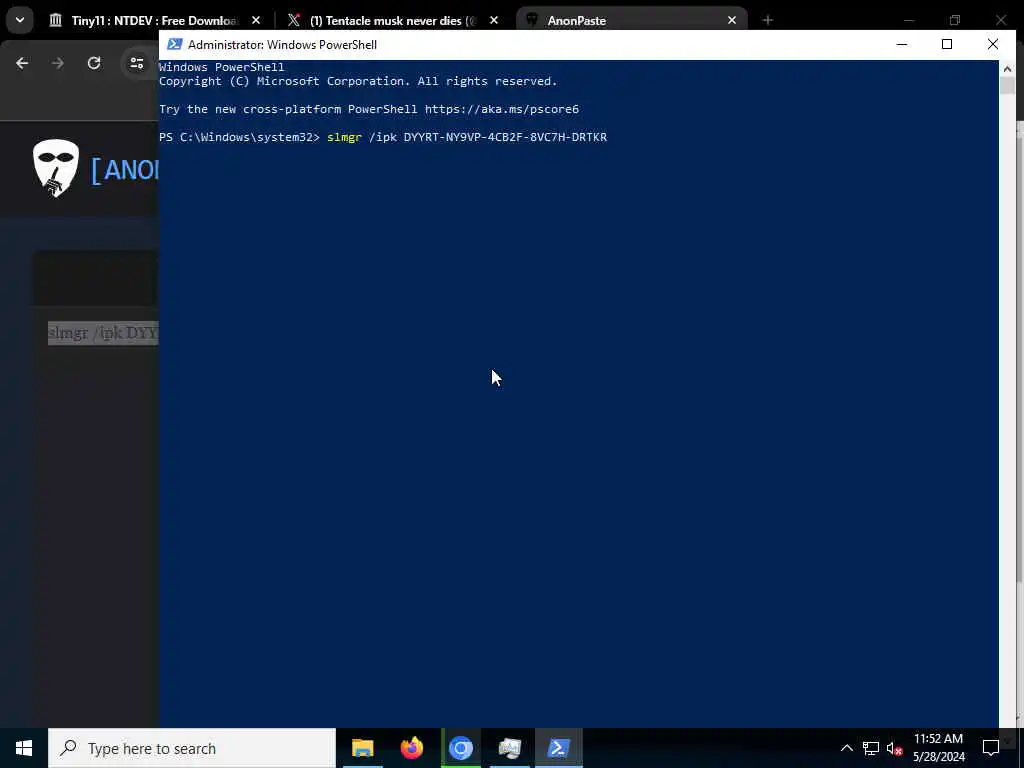Launch Firefox from the taskbar
Viewport: 1024px width, 768px height.
[x=411, y=748]
